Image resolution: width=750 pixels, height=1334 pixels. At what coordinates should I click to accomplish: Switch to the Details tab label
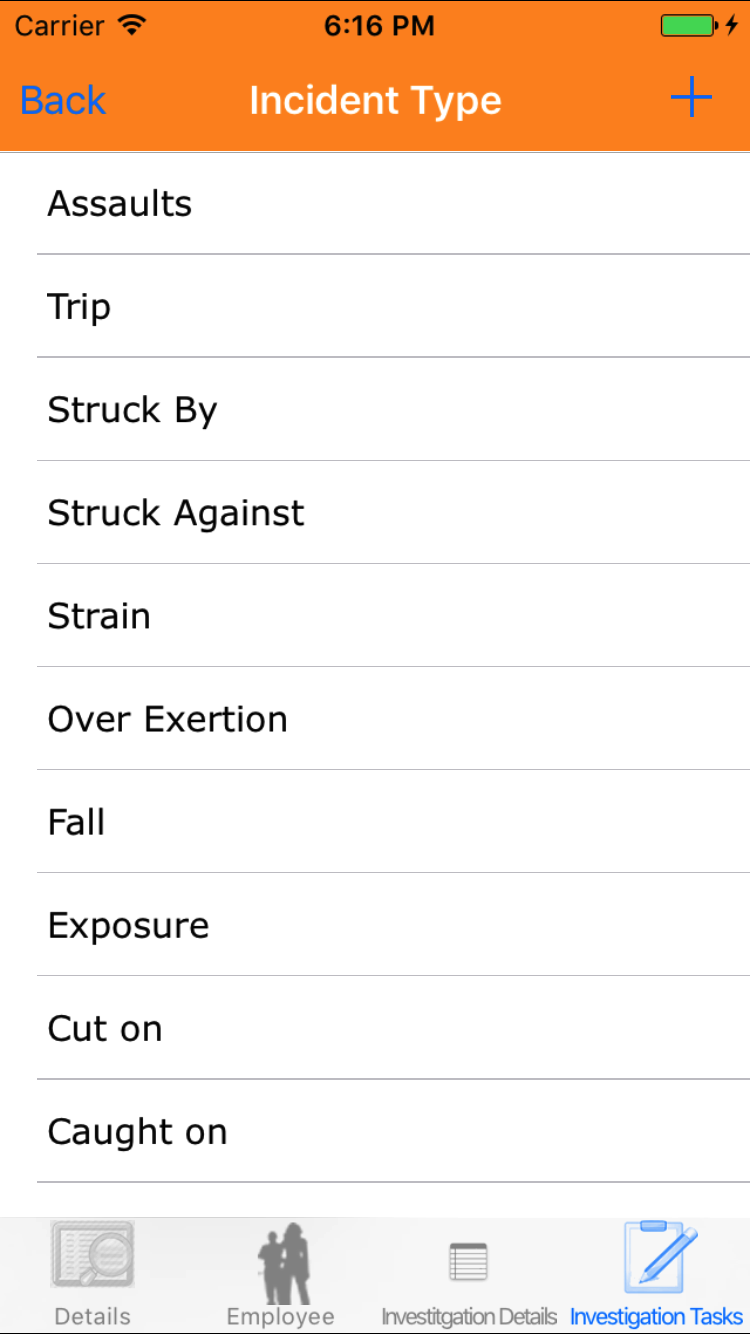[x=92, y=1316]
